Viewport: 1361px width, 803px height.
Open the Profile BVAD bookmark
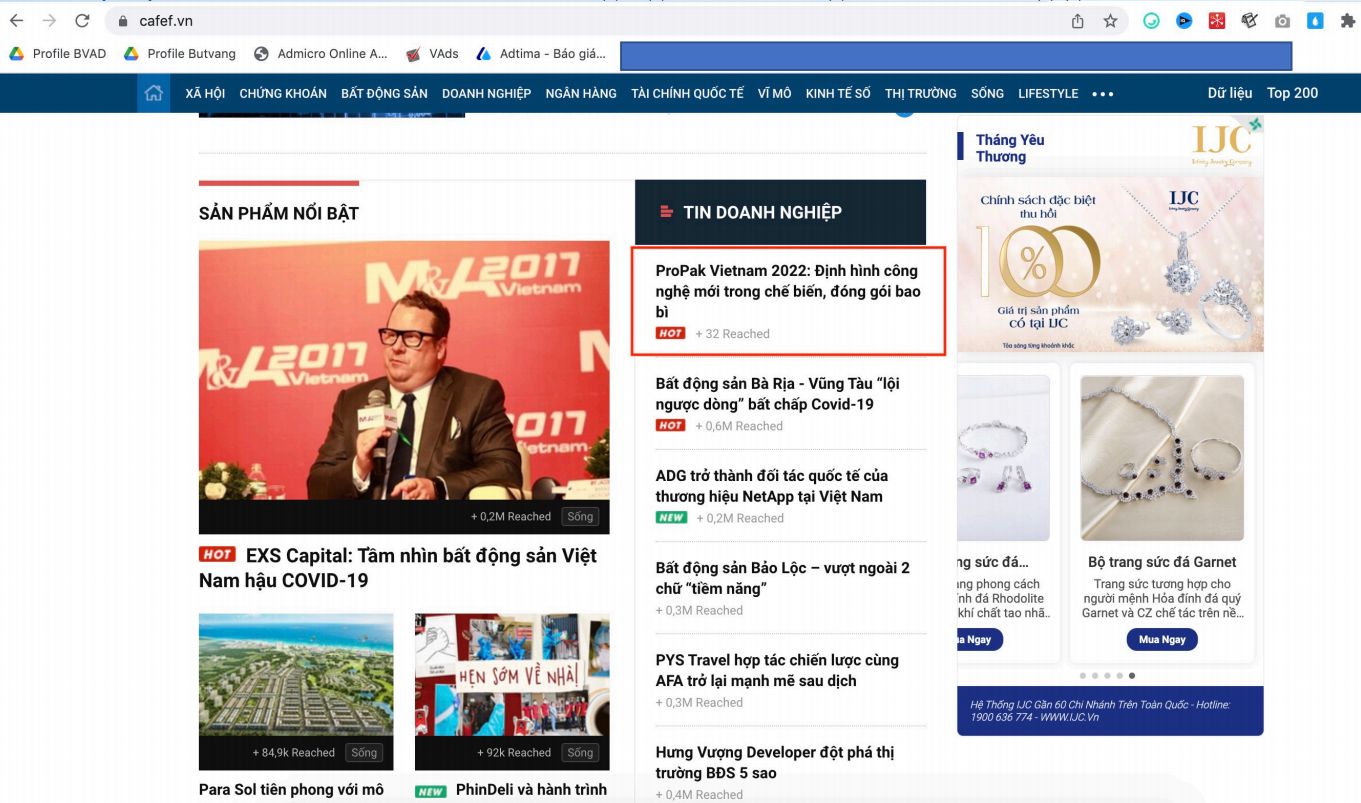pyautogui.click(x=58, y=54)
